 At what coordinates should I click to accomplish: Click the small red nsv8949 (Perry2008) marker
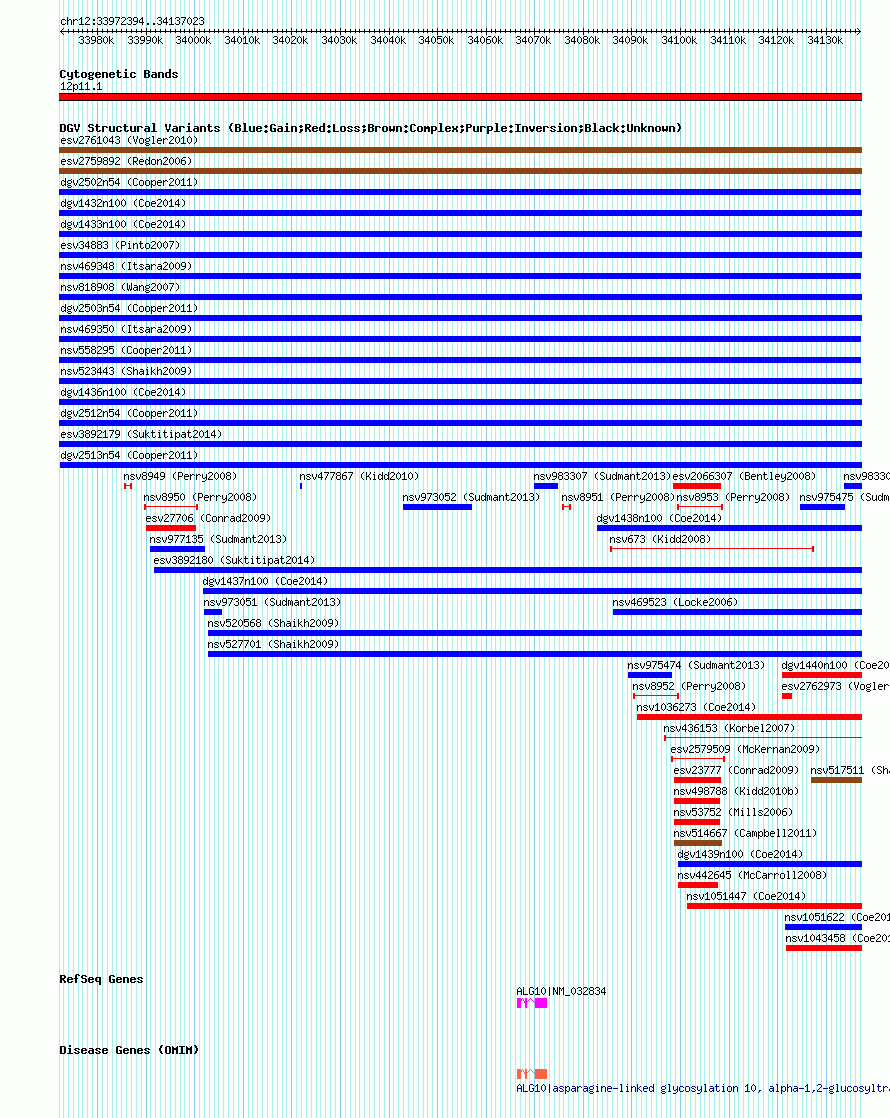coord(128,486)
